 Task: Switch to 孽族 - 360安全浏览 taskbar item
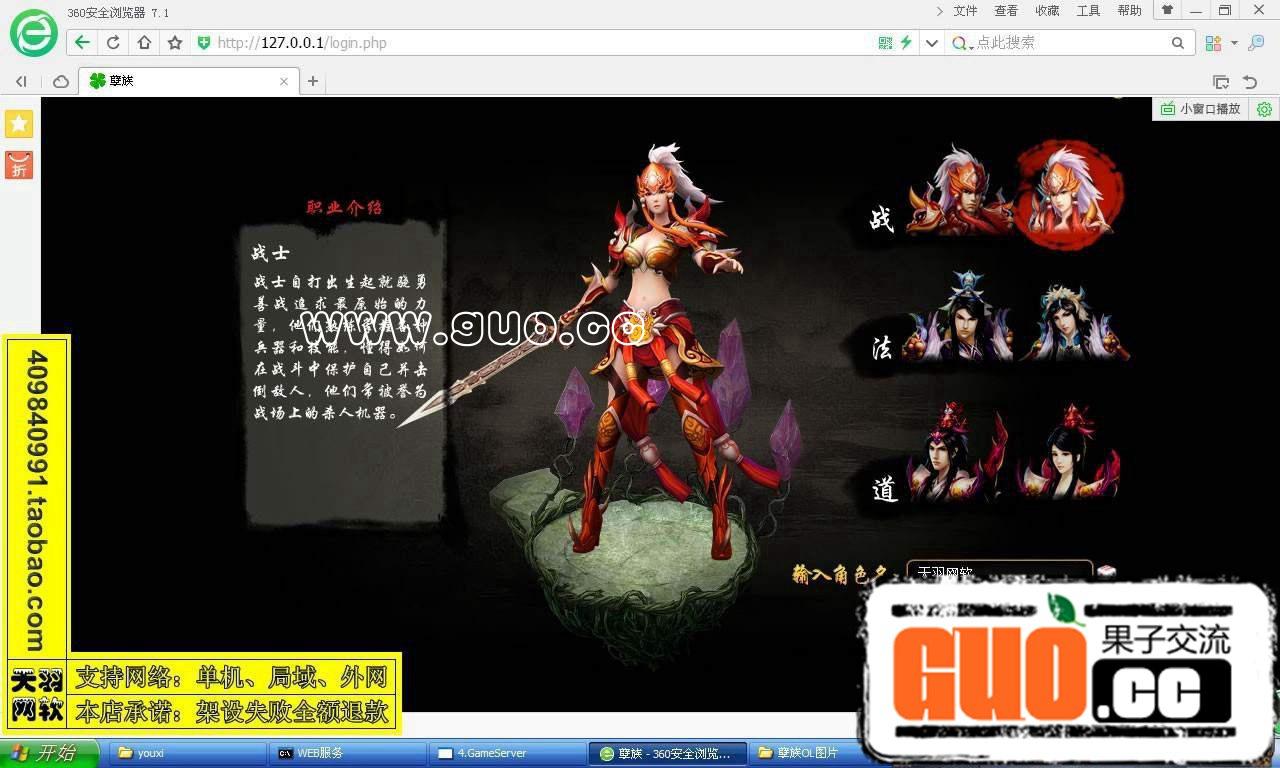[x=668, y=753]
